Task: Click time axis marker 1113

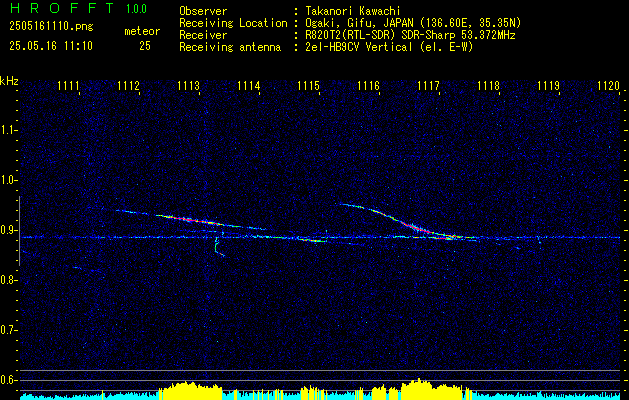Action: pyautogui.click(x=189, y=86)
